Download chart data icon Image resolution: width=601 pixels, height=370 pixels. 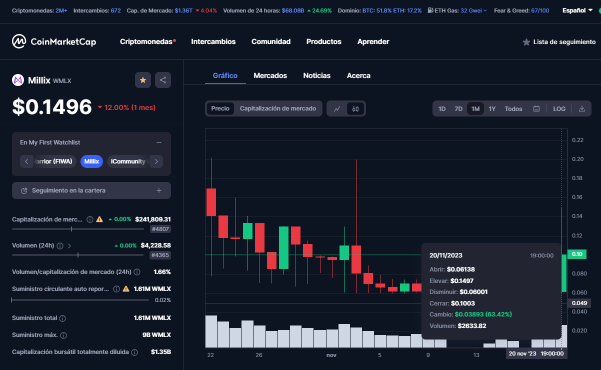click(x=582, y=109)
